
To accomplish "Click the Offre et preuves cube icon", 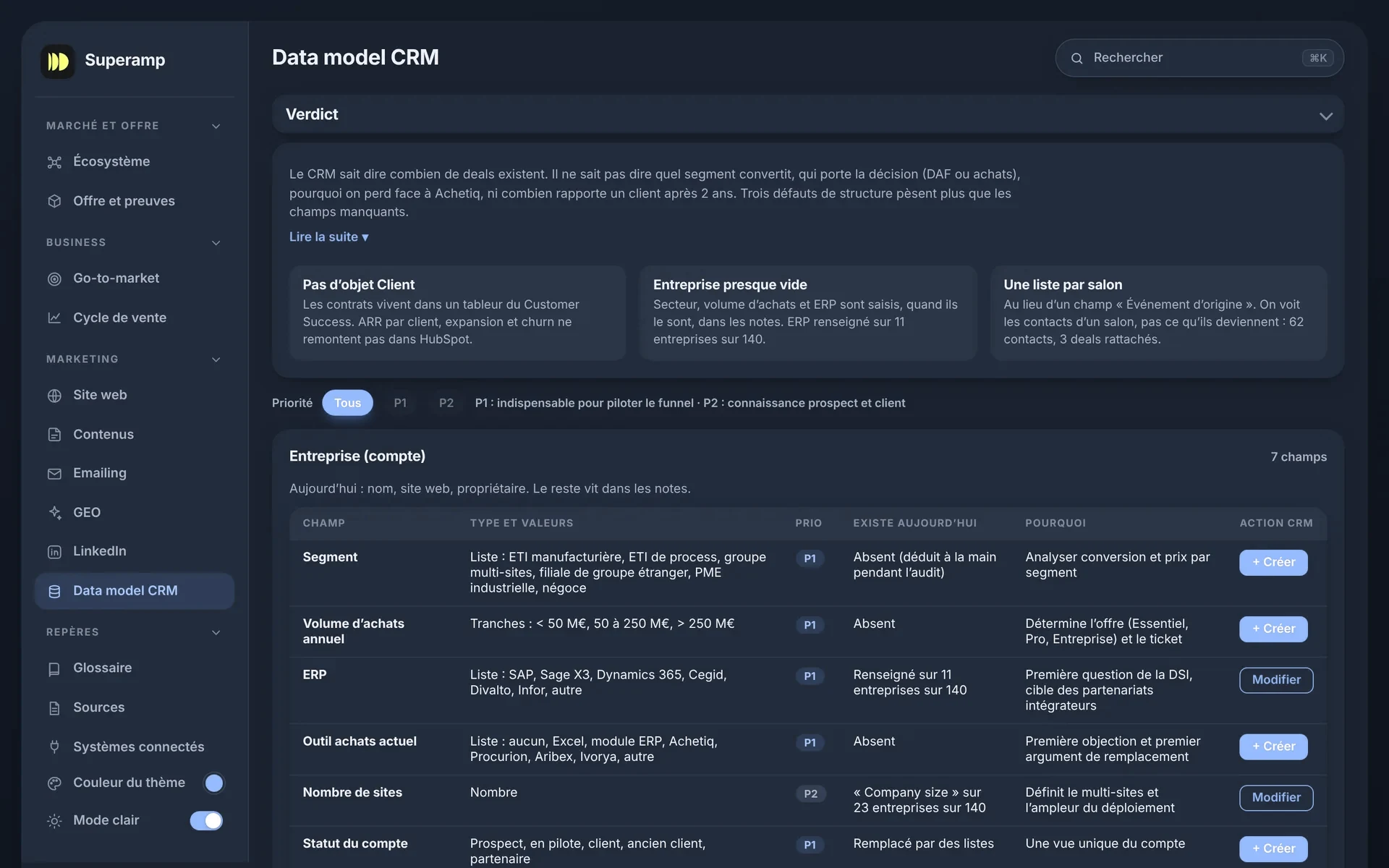I will 54,201.
